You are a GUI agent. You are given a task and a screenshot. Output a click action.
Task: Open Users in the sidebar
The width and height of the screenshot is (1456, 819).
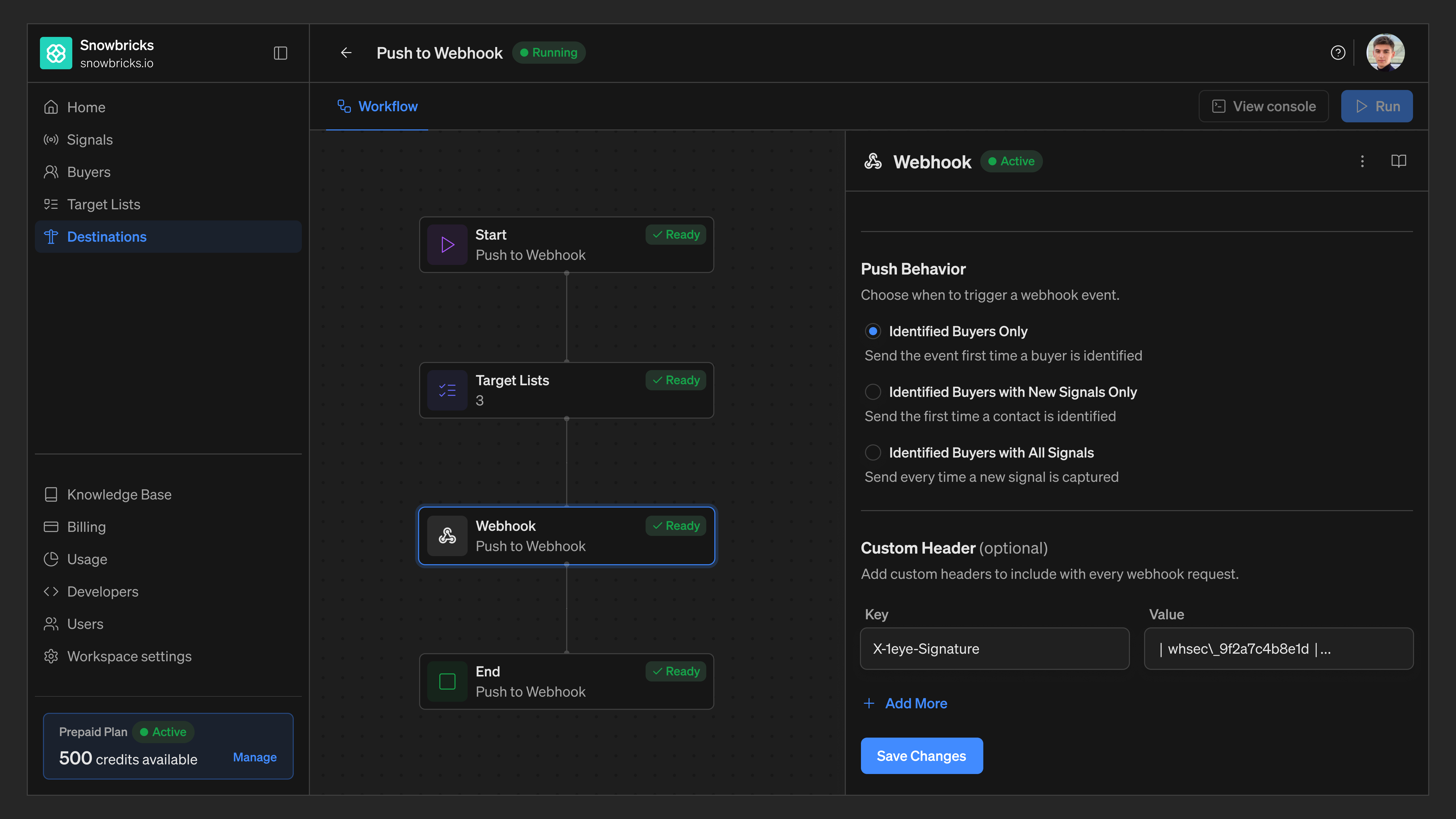[x=168, y=624]
